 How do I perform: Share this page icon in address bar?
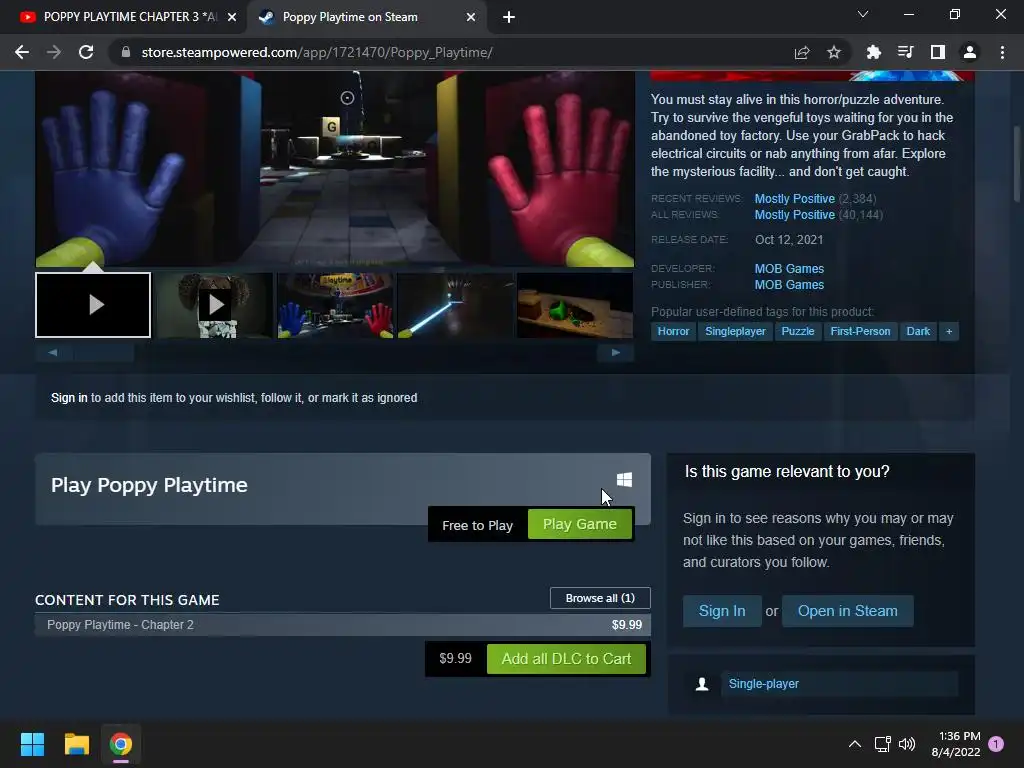802,52
